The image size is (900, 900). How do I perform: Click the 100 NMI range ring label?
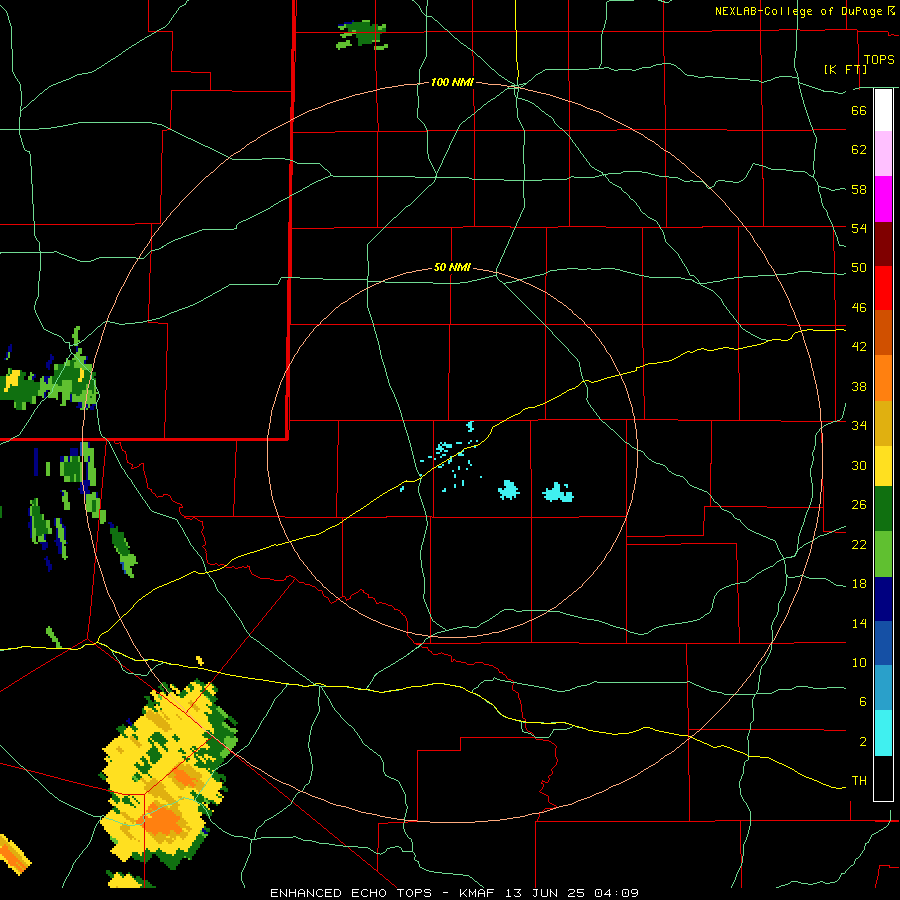(x=452, y=83)
